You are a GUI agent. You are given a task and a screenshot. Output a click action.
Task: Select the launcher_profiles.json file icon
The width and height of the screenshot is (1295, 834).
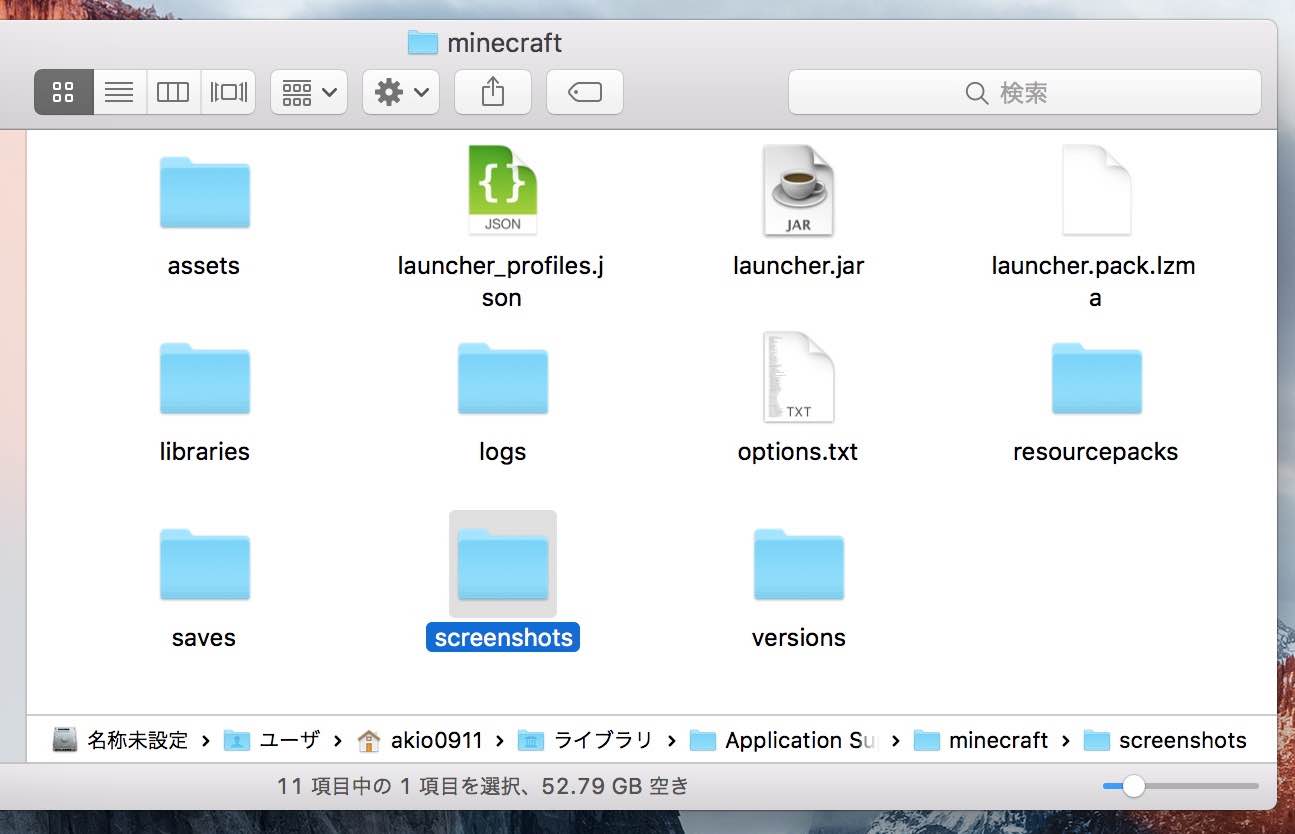[502, 190]
